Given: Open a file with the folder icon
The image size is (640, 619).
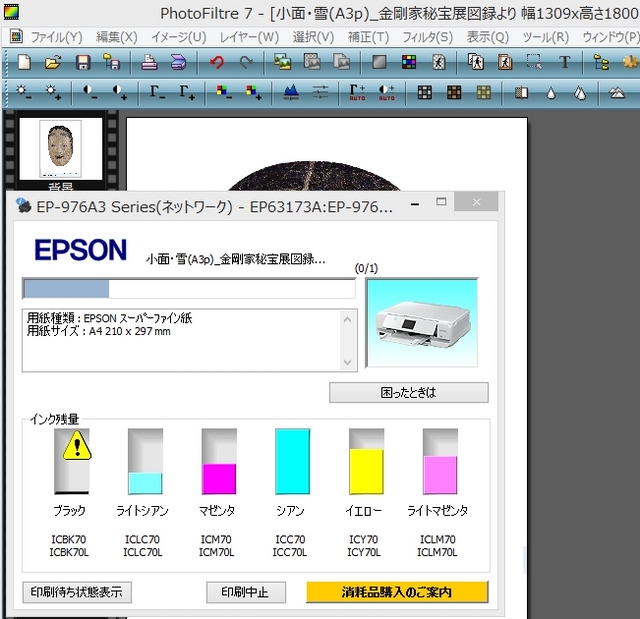Looking at the screenshot, I should [53, 62].
